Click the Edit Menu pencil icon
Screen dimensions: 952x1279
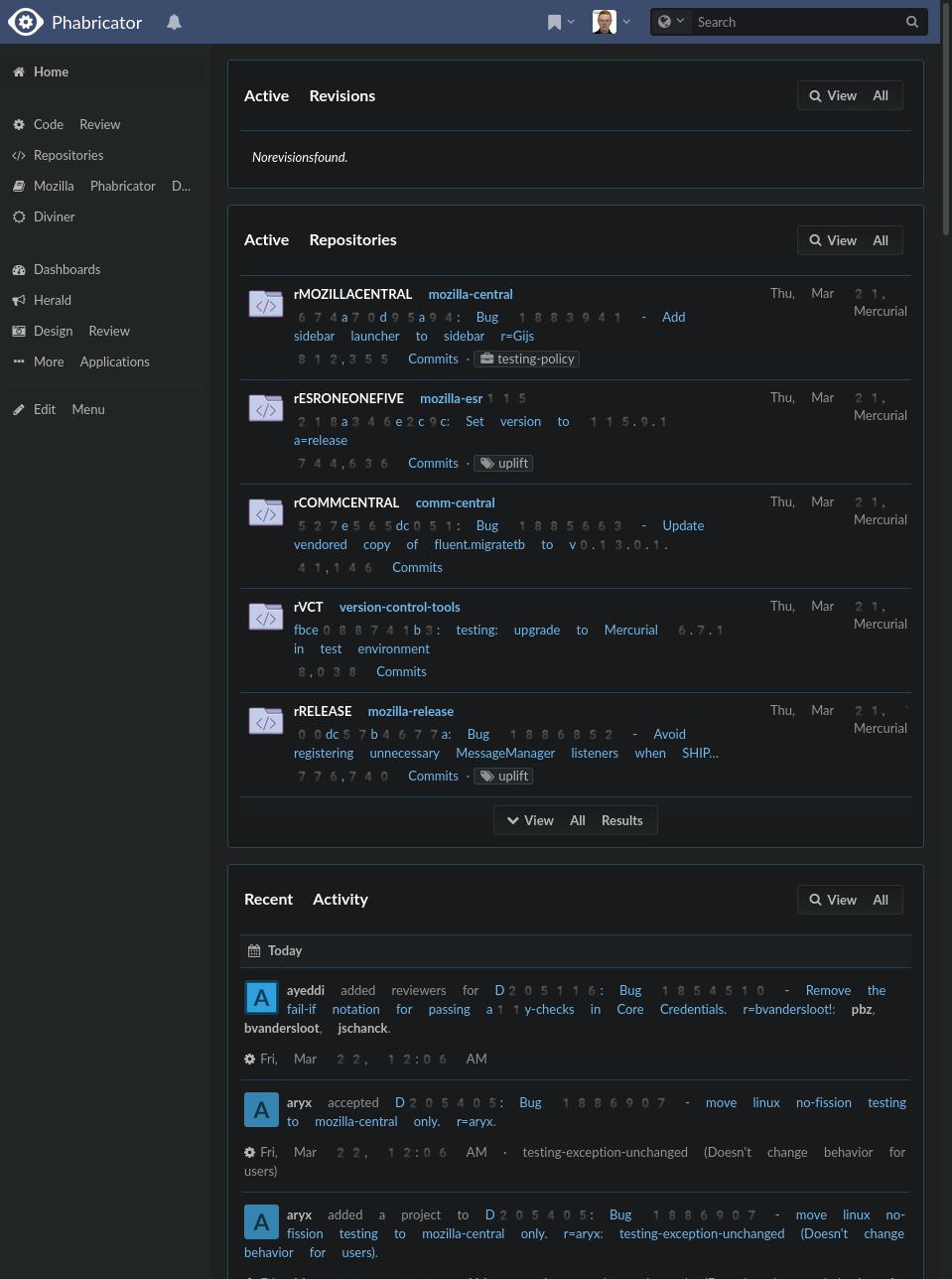tap(19, 409)
